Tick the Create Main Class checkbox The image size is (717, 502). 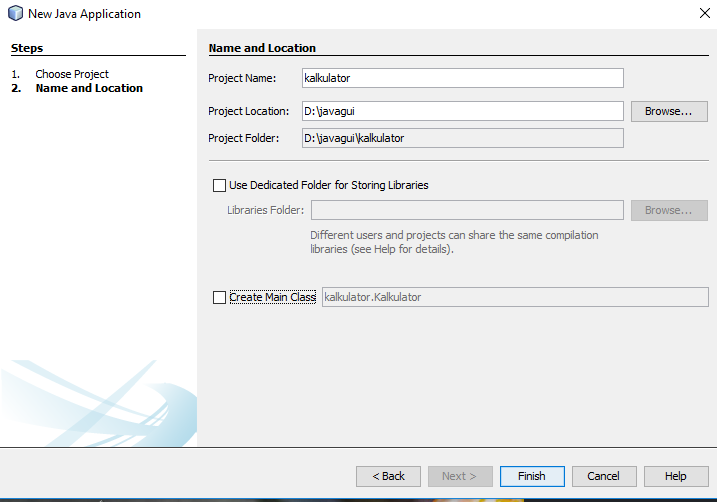coord(219,297)
